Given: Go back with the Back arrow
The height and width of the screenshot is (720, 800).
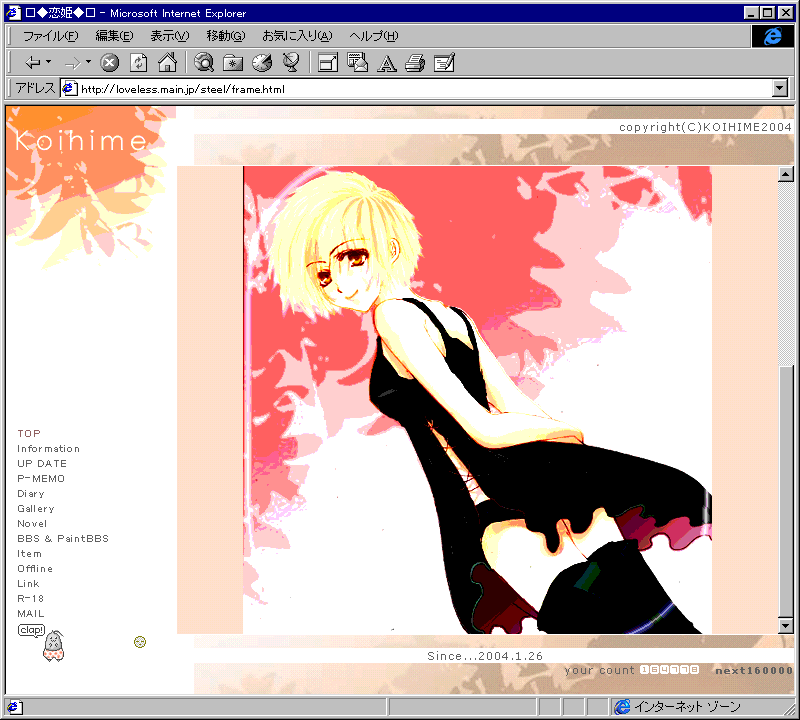Looking at the screenshot, I should [33, 63].
